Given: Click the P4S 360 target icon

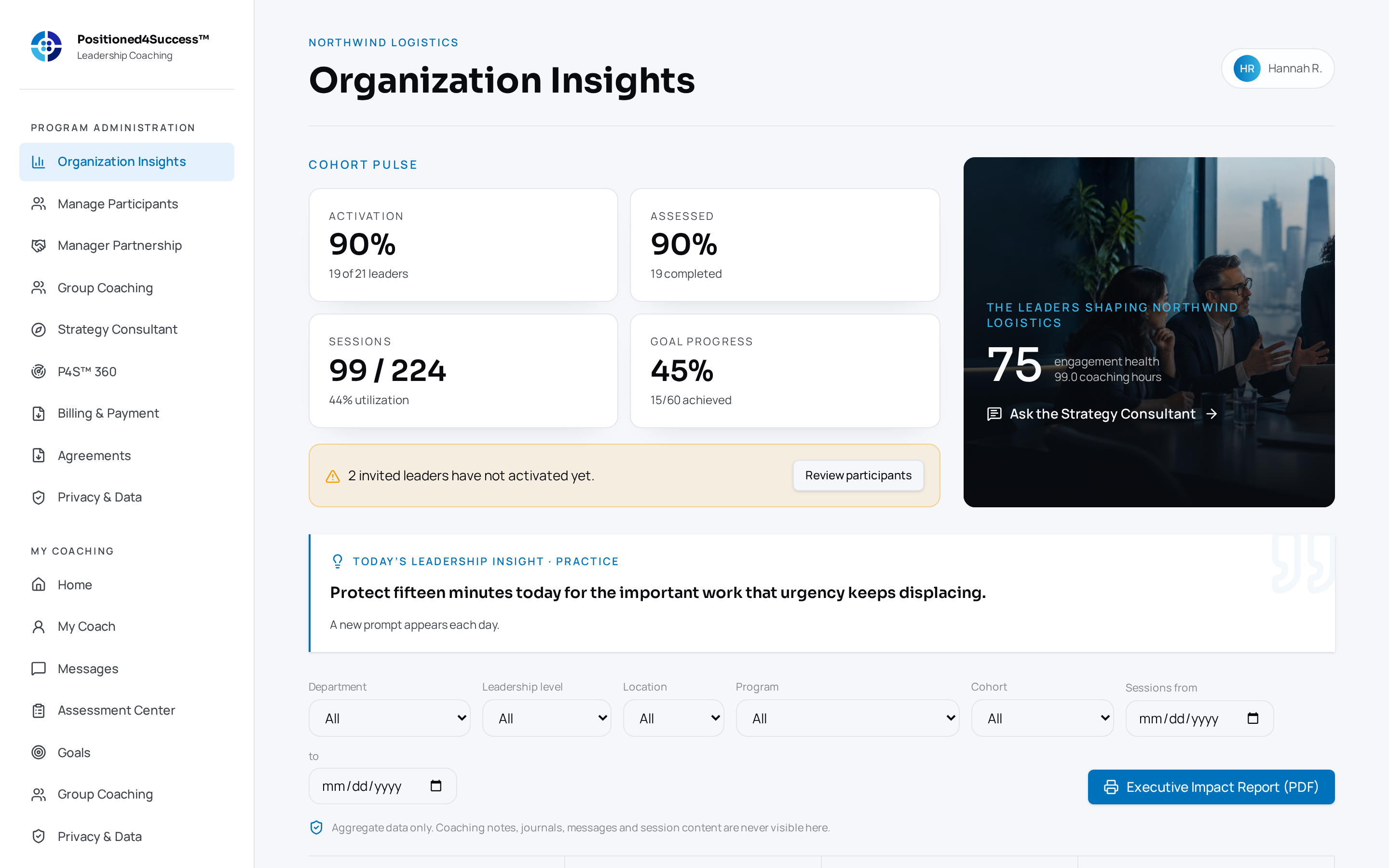Looking at the screenshot, I should [x=39, y=371].
